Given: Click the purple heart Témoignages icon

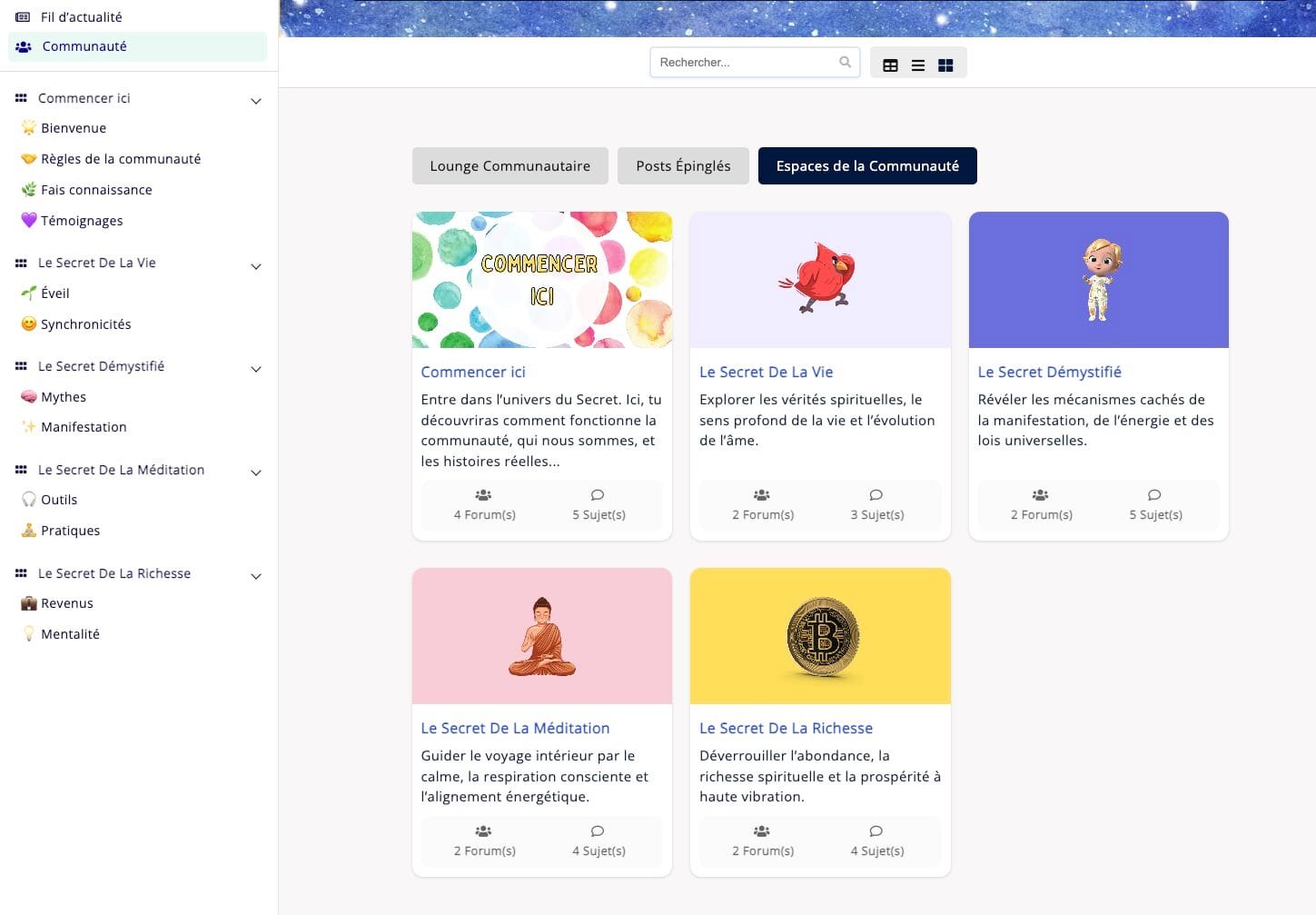Looking at the screenshot, I should 29,220.
